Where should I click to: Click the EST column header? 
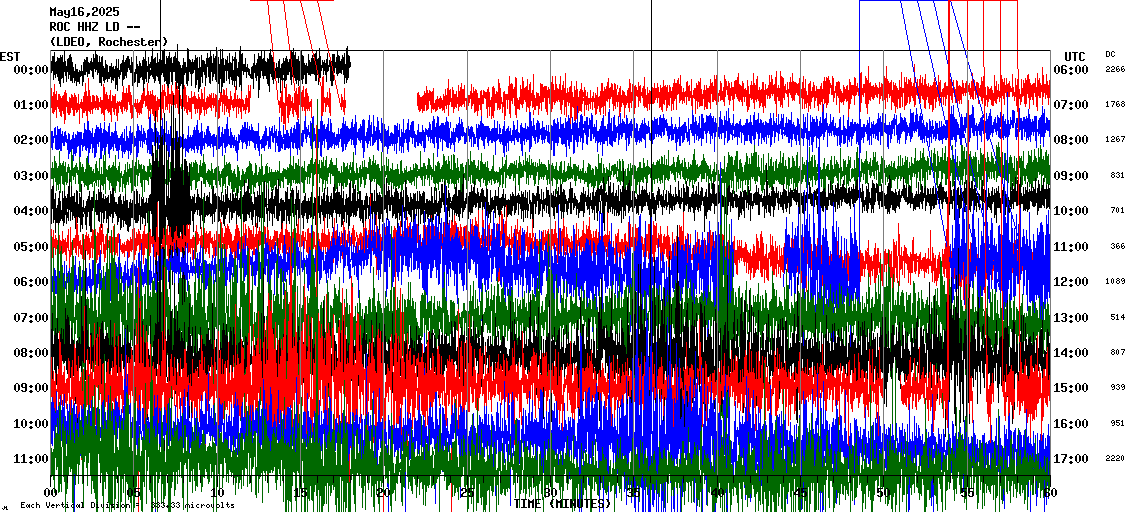pyautogui.click(x=10, y=56)
